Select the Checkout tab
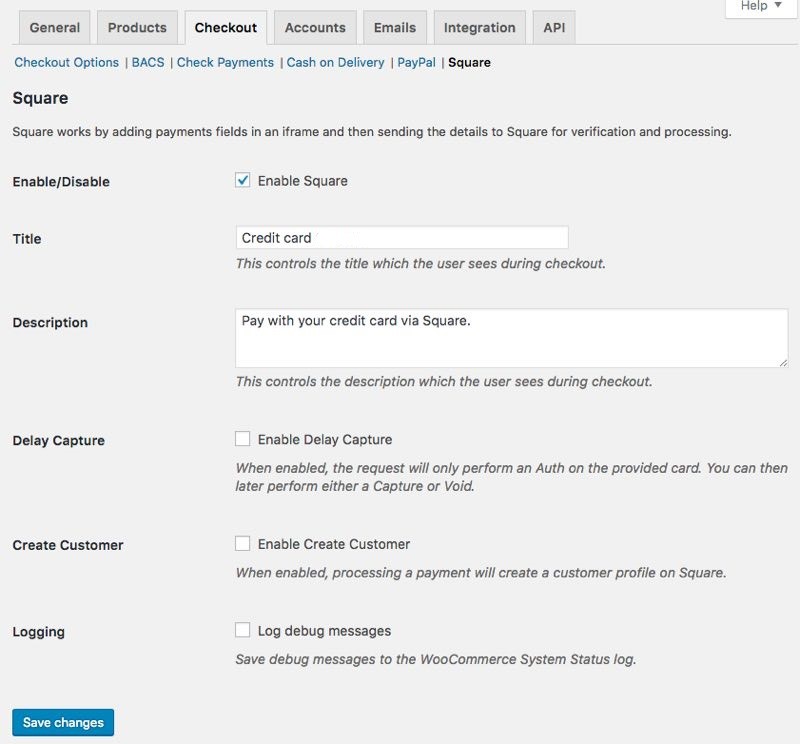800x744 pixels. (226, 27)
